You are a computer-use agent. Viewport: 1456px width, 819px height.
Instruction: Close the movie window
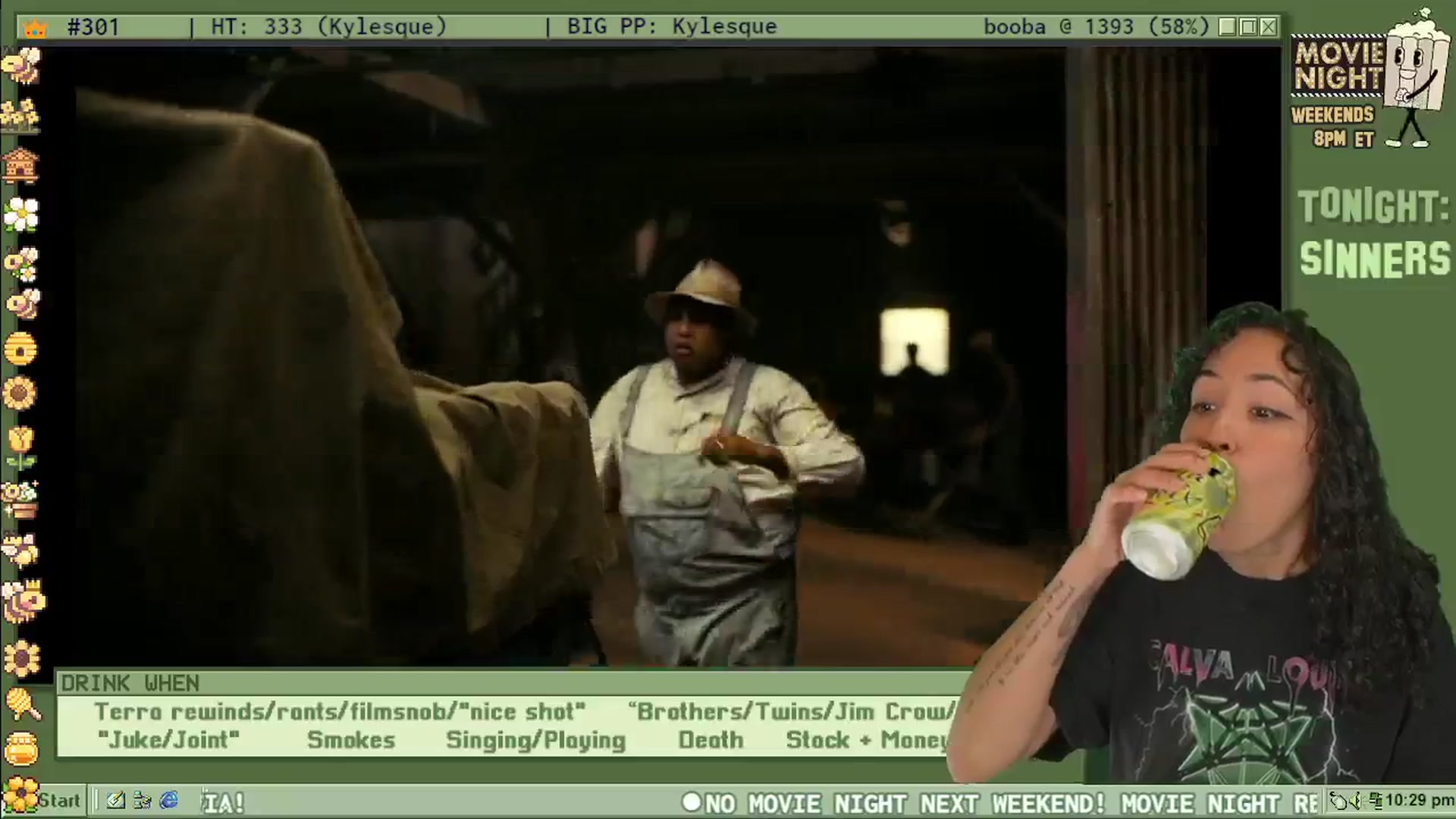[x=1268, y=27]
